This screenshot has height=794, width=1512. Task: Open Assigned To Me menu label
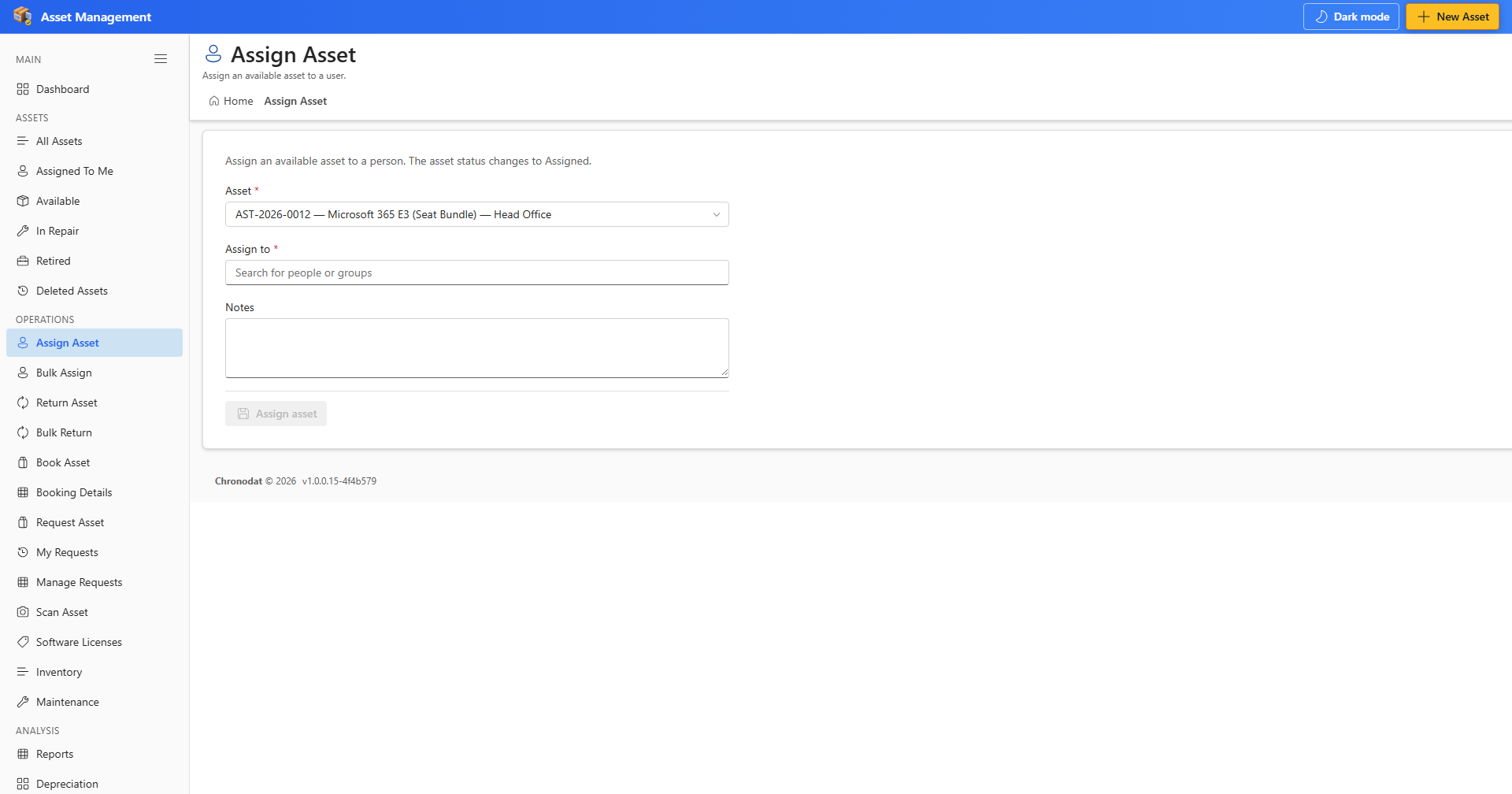(x=75, y=171)
